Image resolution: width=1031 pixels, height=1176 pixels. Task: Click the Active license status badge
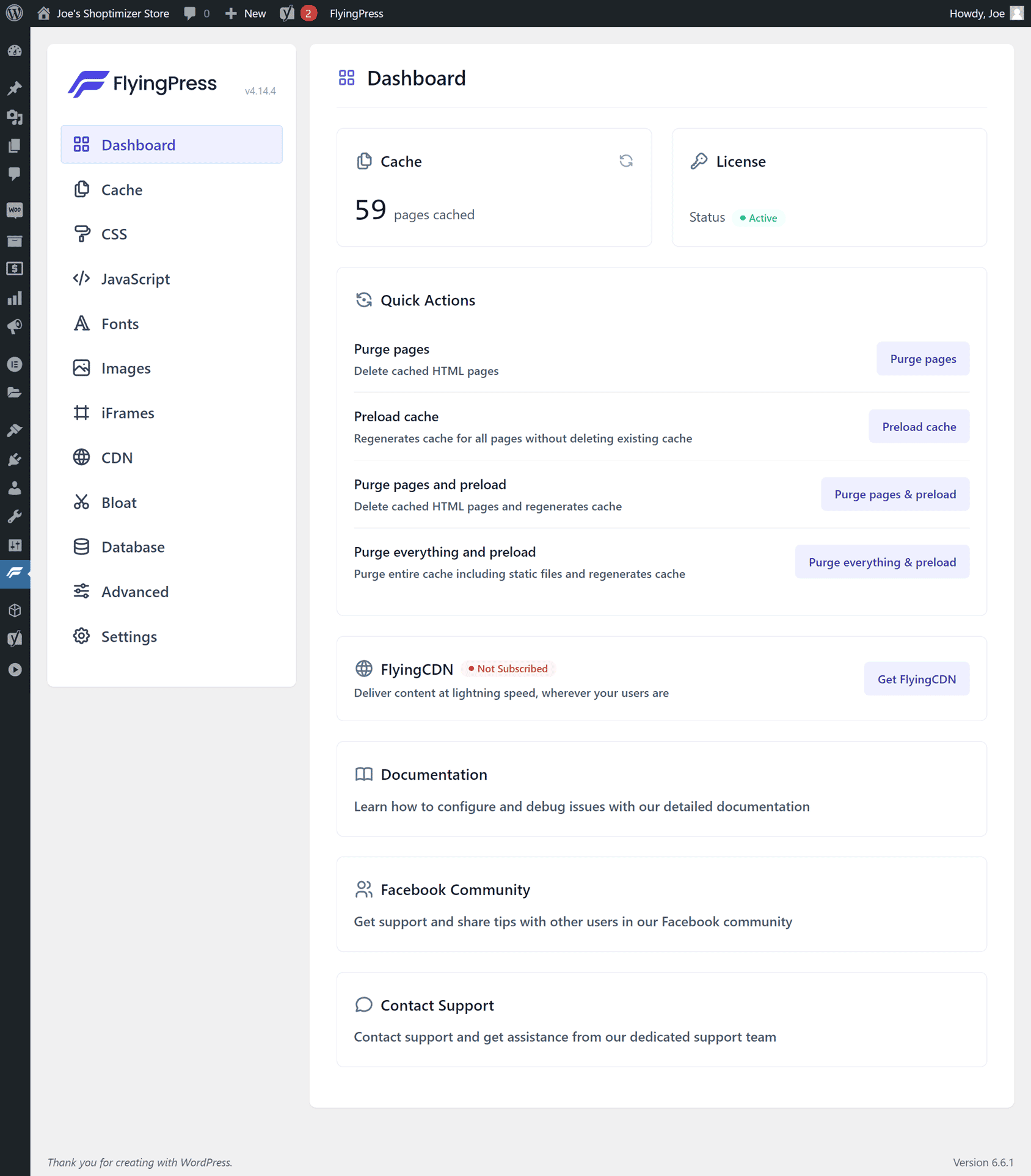coord(759,218)
